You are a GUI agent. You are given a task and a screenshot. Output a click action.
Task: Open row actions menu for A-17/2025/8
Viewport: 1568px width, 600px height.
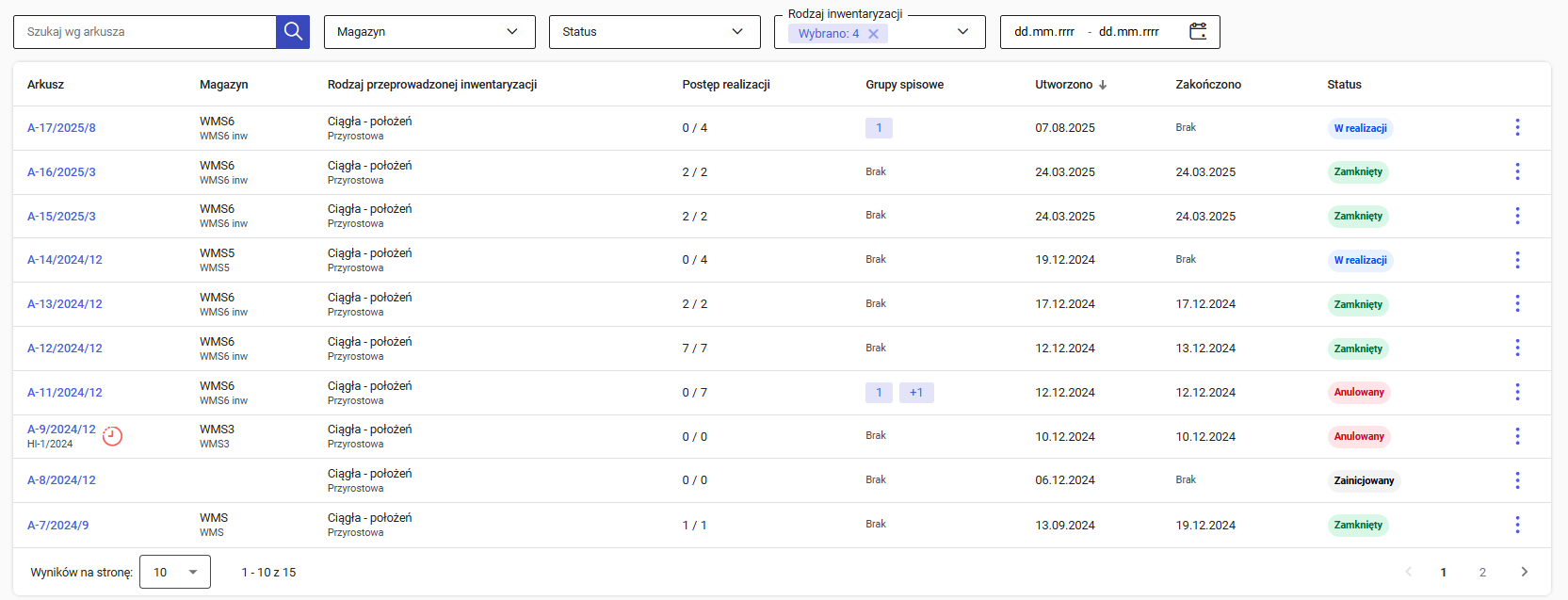[x=1517, y=127]
